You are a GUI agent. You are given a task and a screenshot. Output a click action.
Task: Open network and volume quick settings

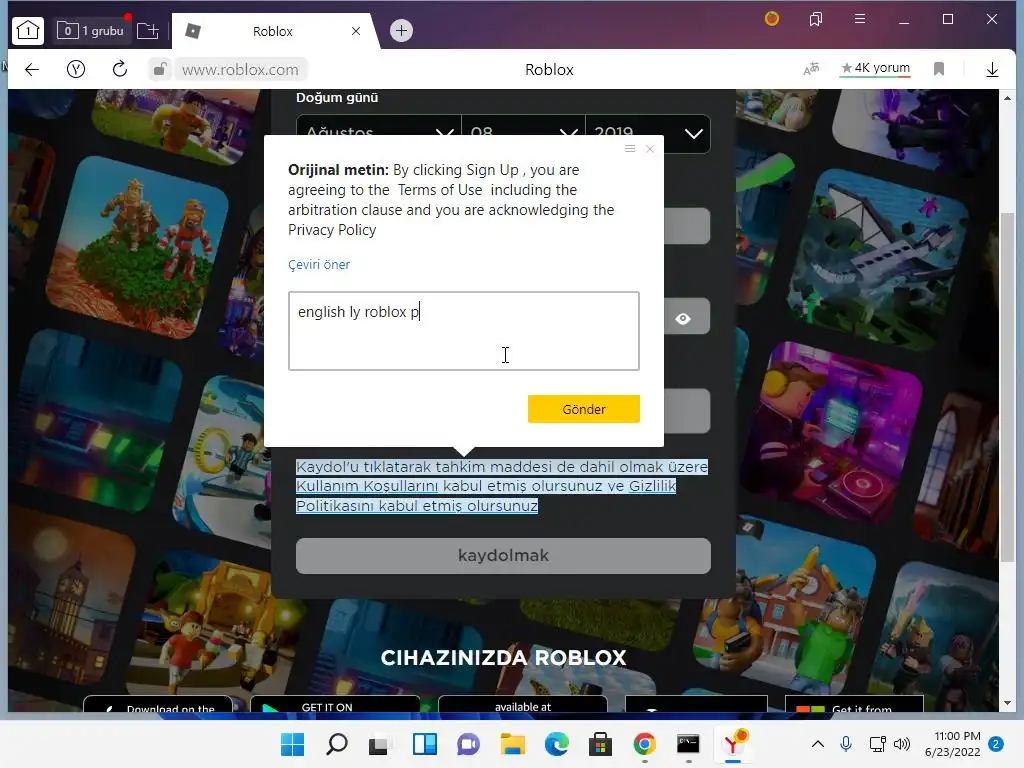pos(889,744)
